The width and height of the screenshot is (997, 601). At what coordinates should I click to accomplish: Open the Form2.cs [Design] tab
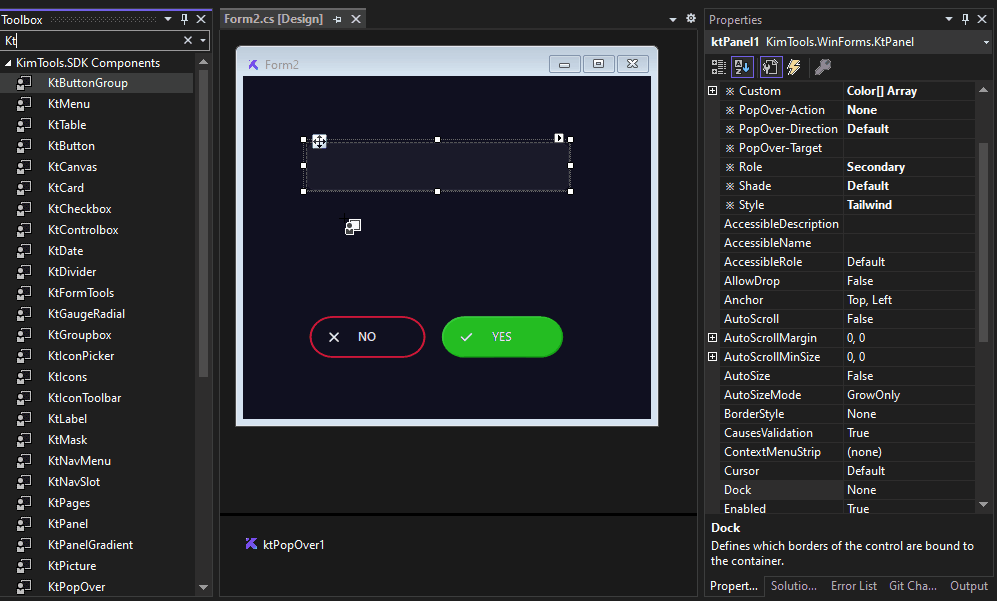(272, 19)
